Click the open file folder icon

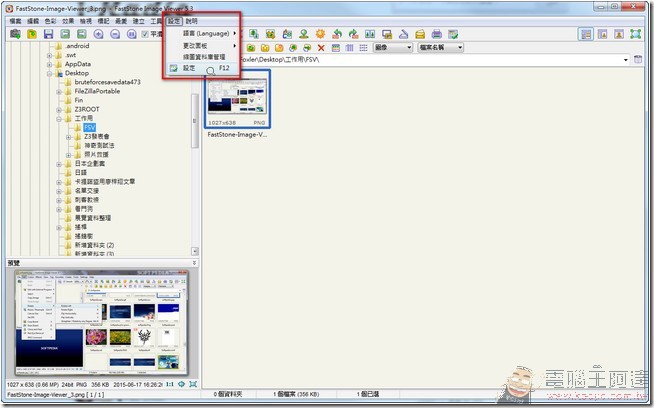[32, 34]
